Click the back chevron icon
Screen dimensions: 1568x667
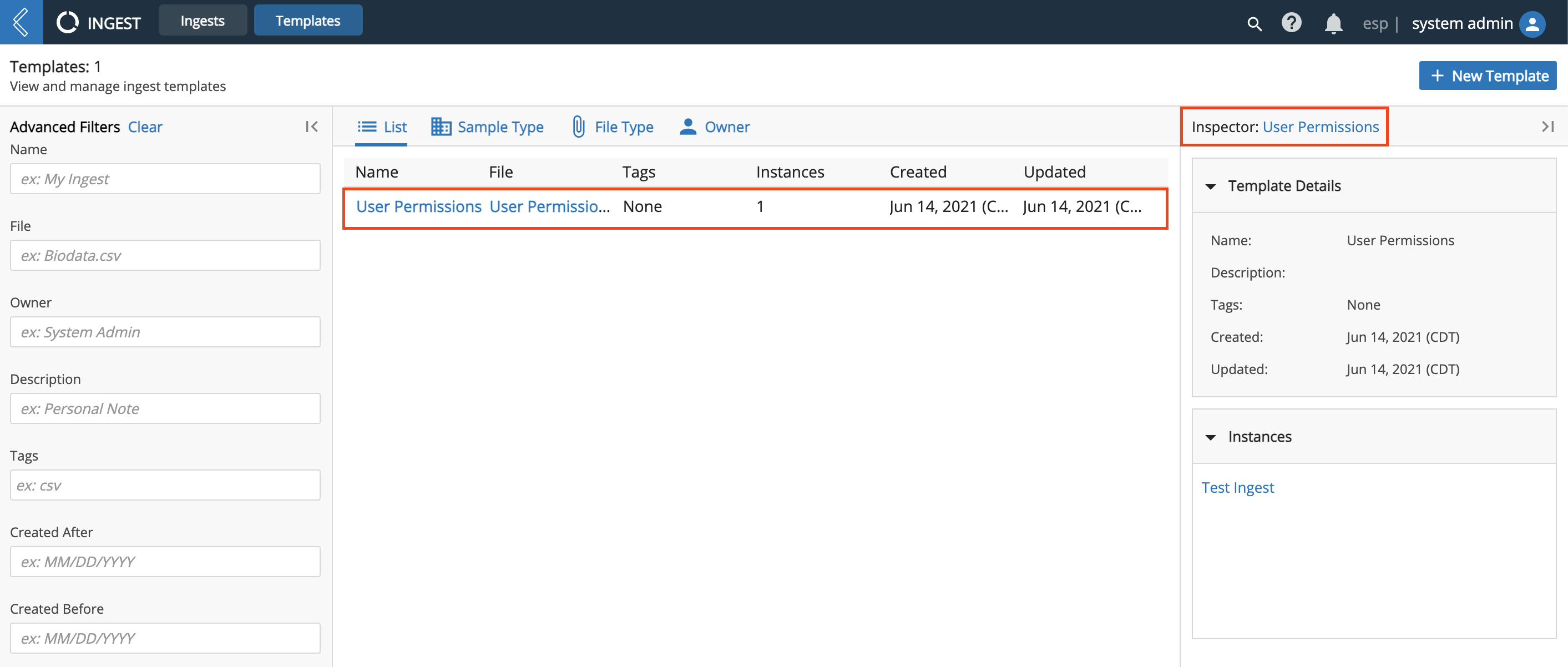click(x=21, y=22)
